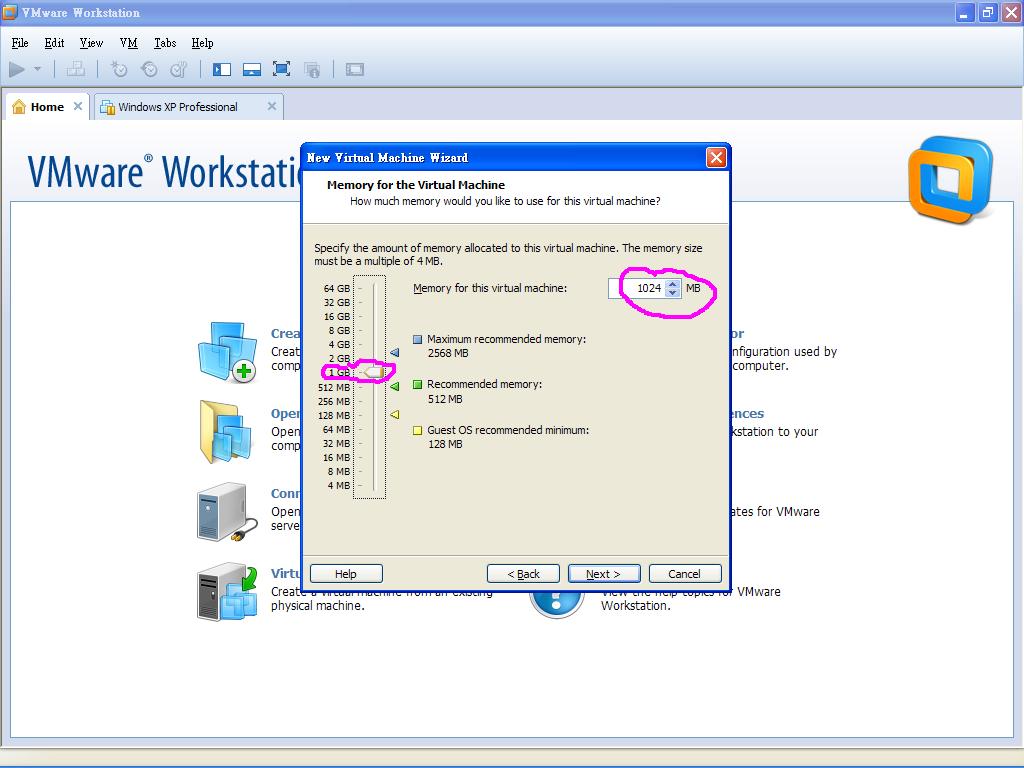Click the blue Maximum recommended memory legend square
The image size is (1024, 768).
click(418, 339)
